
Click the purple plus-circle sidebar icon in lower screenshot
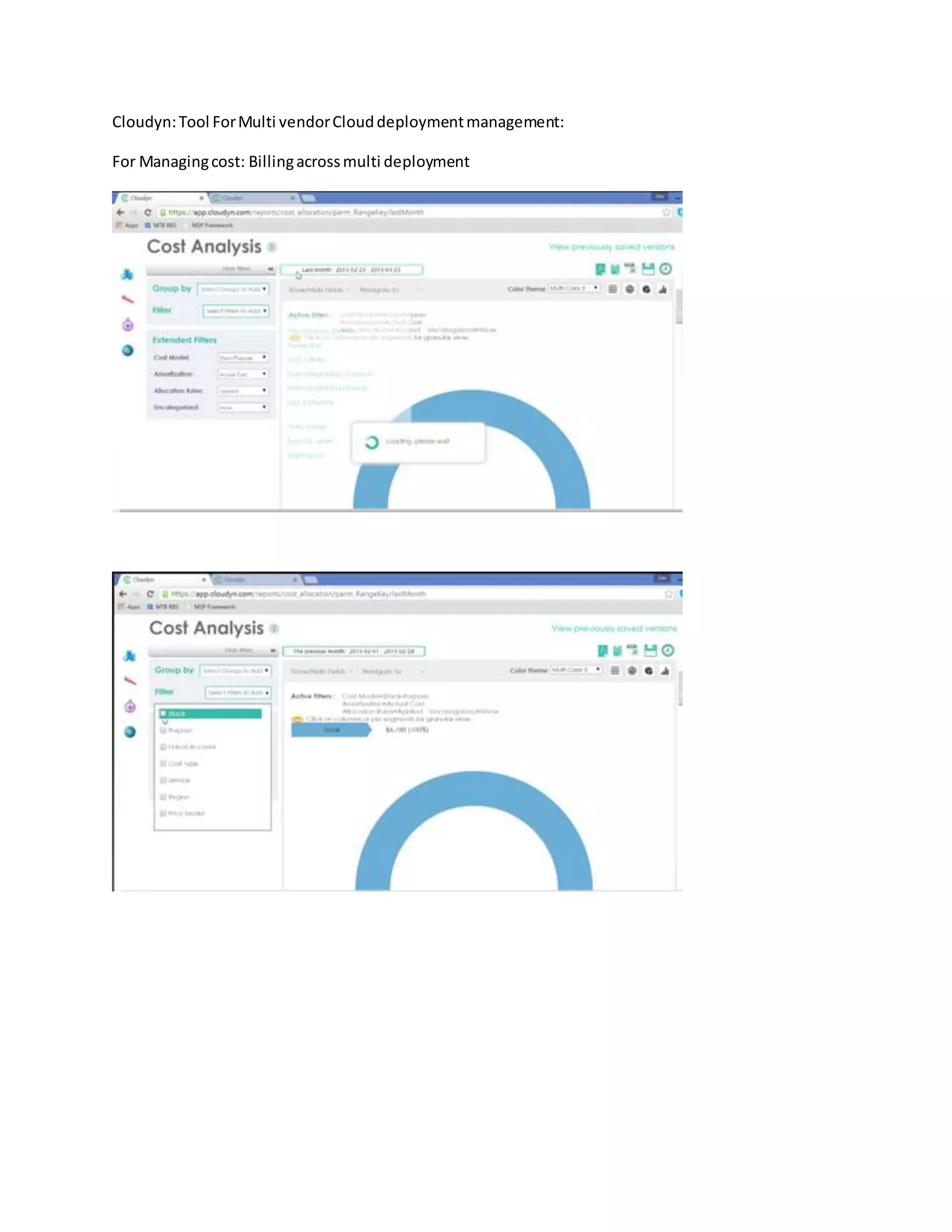point(130,706)
